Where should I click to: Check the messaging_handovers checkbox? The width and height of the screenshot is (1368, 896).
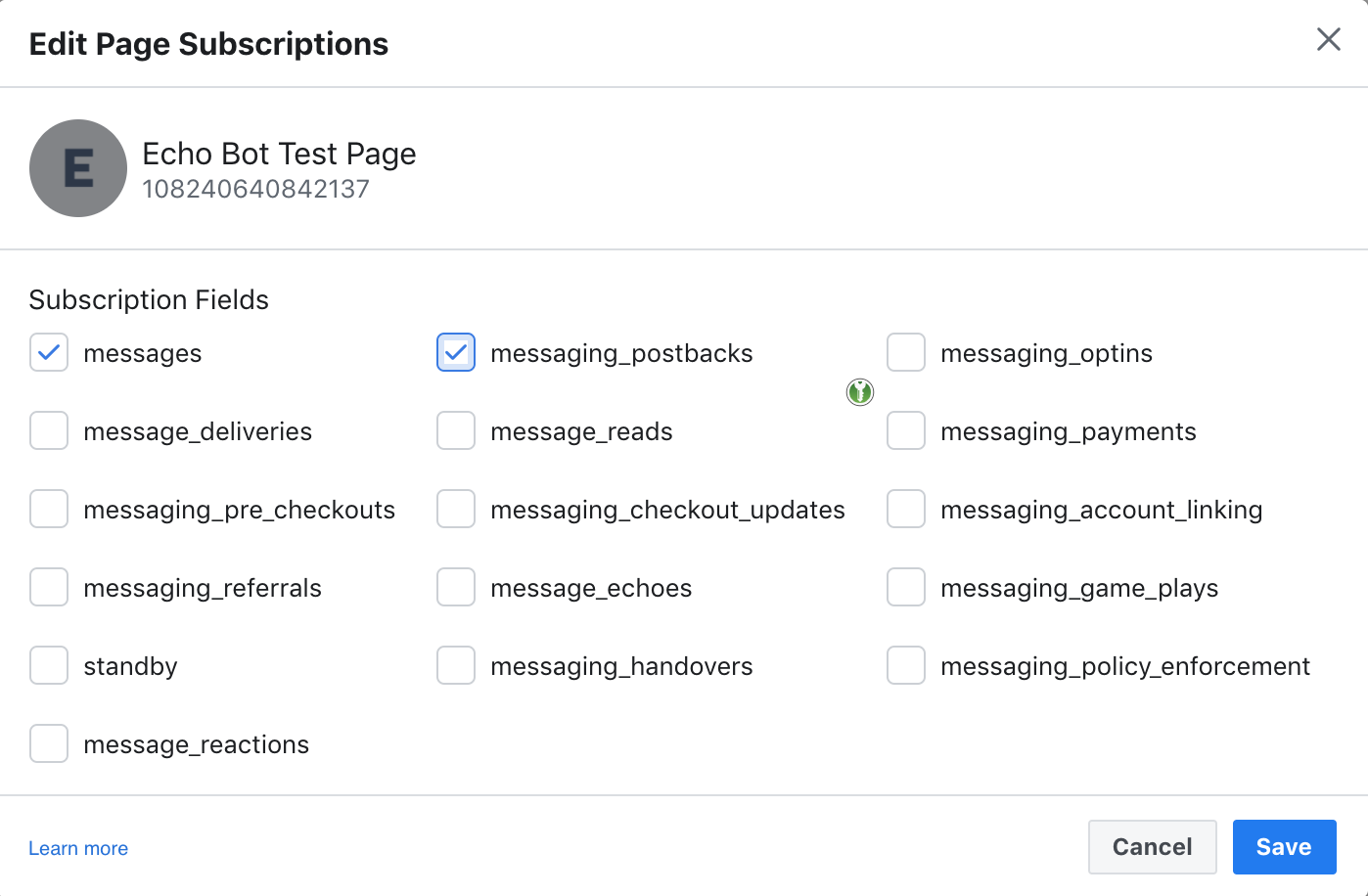pyautogui.click(x=456, y=666)
